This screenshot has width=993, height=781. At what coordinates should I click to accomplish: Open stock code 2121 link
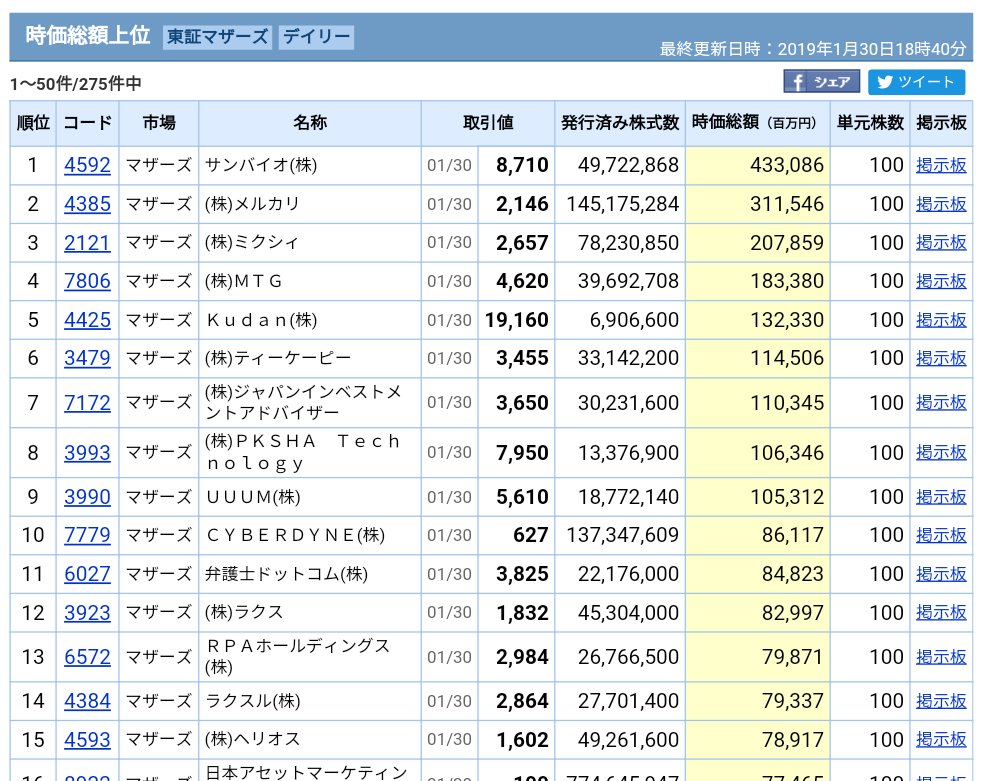[87, 243]
